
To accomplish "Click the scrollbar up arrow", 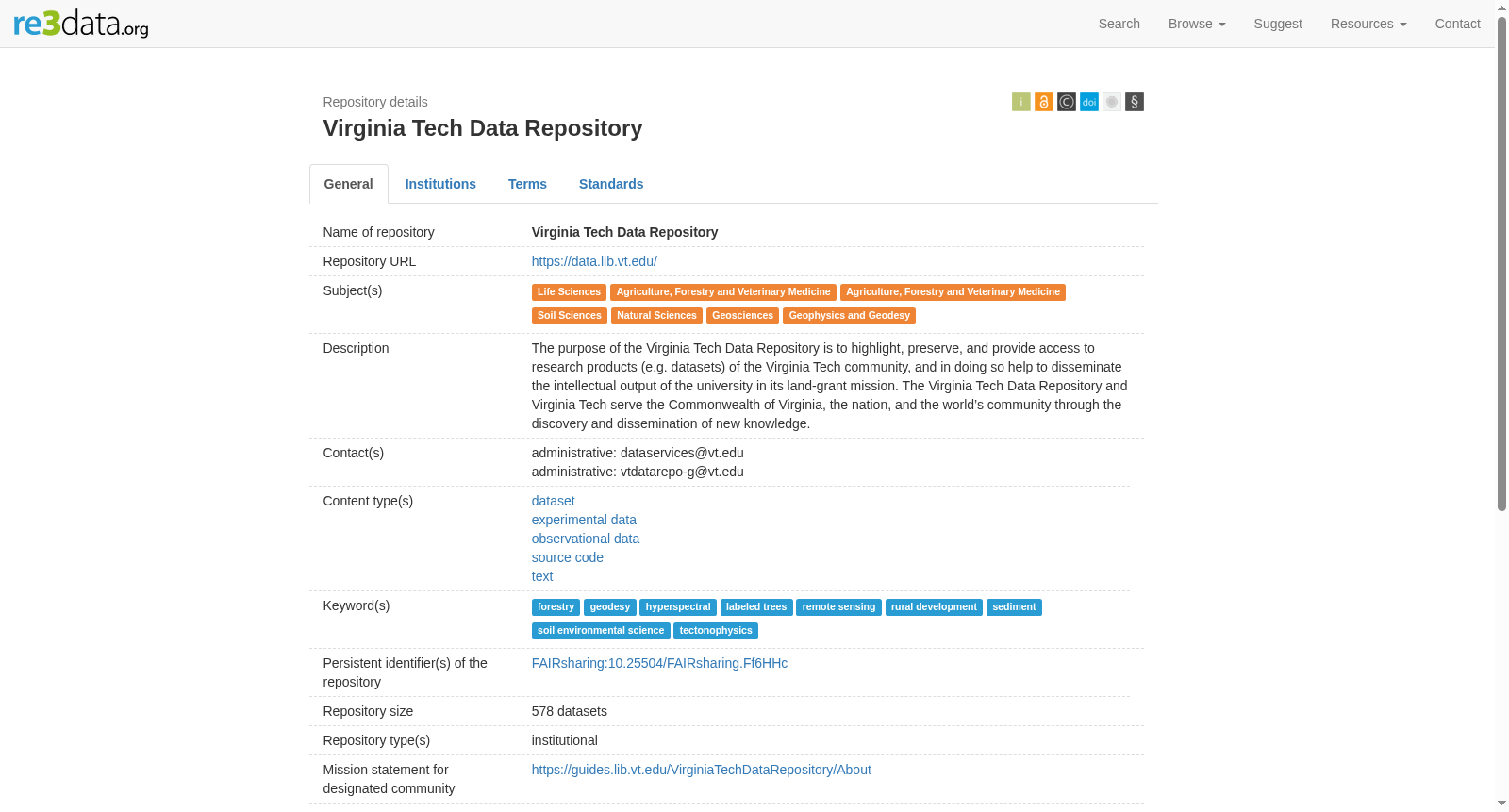I will click(1501, 8).
